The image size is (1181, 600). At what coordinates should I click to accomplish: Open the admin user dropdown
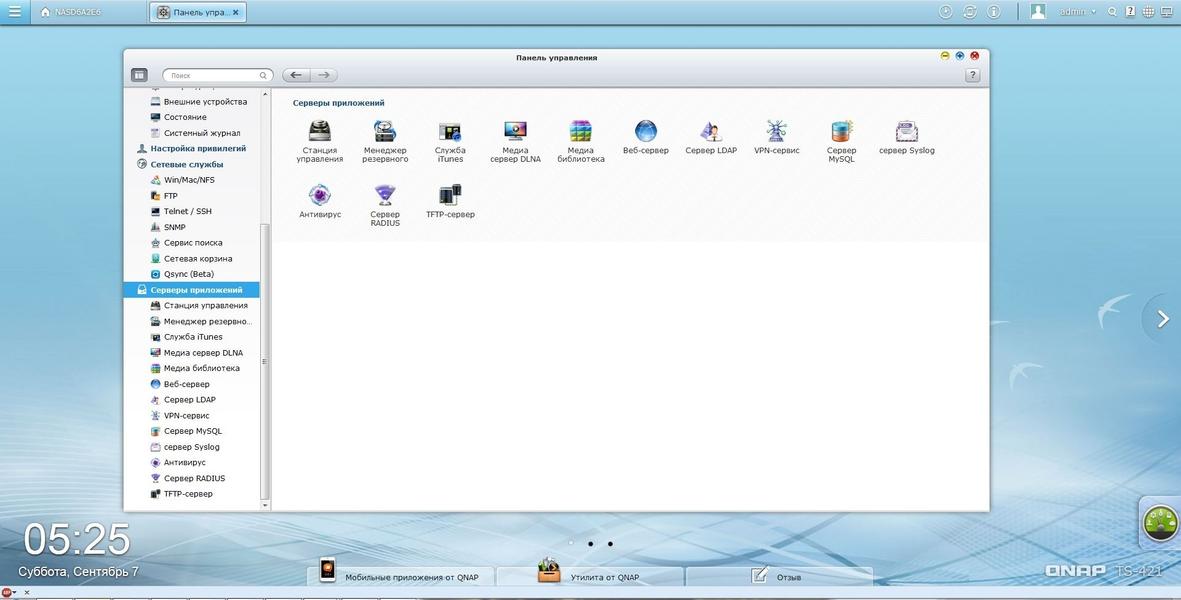(x=1078, y=12)
